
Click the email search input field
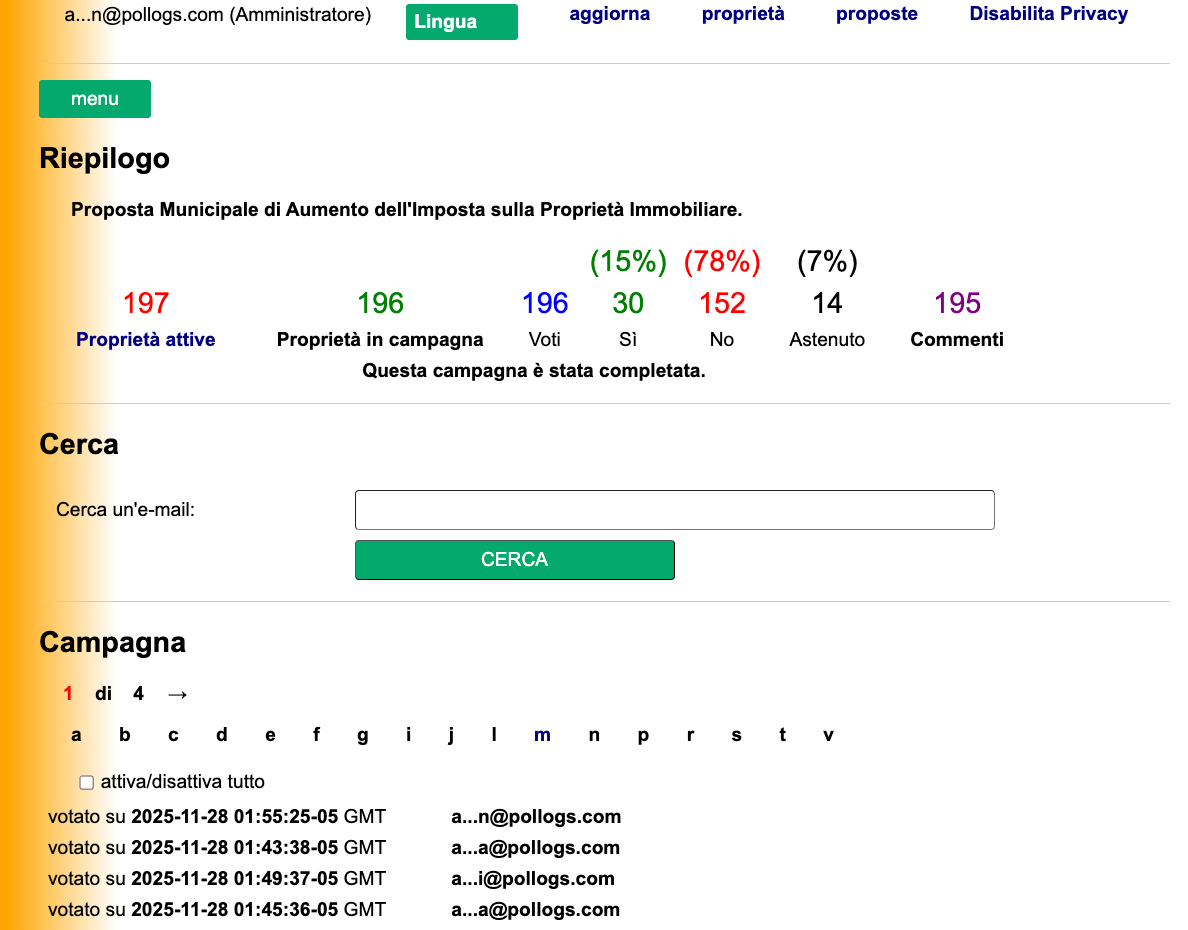(674, 509)
